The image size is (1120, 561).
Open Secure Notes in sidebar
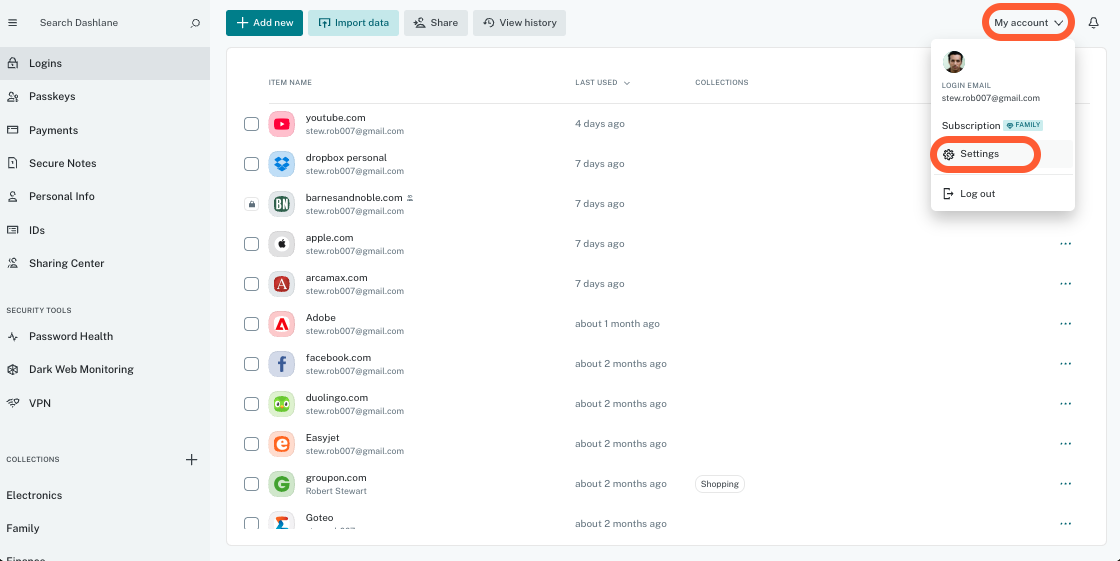pyautogui.click(x=105, y=163)
